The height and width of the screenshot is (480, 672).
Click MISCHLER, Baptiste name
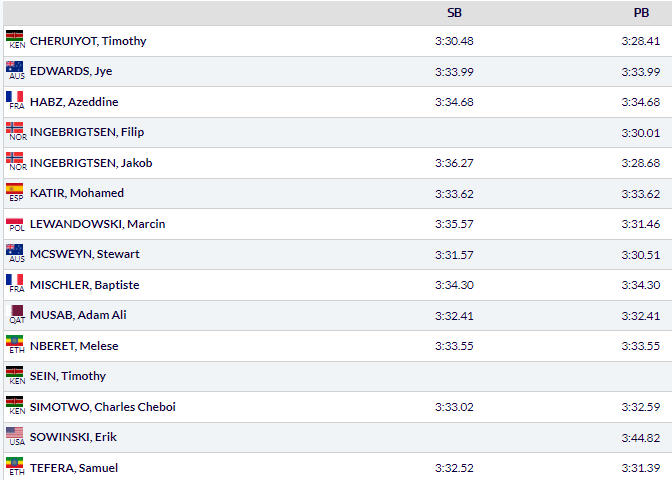pos(84,285)
